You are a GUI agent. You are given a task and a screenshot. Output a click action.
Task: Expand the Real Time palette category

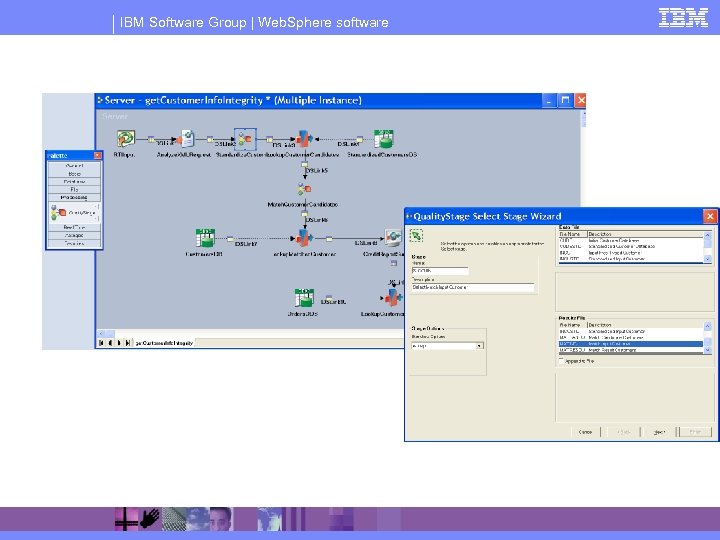(x=74, y=227)
